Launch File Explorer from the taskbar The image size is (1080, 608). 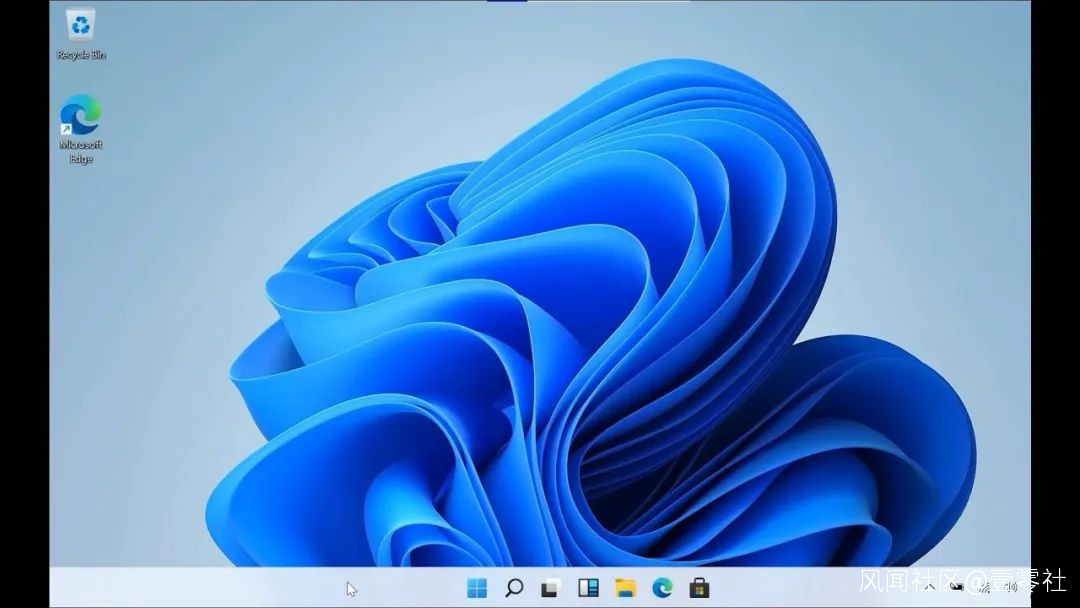tap(625, 588)
